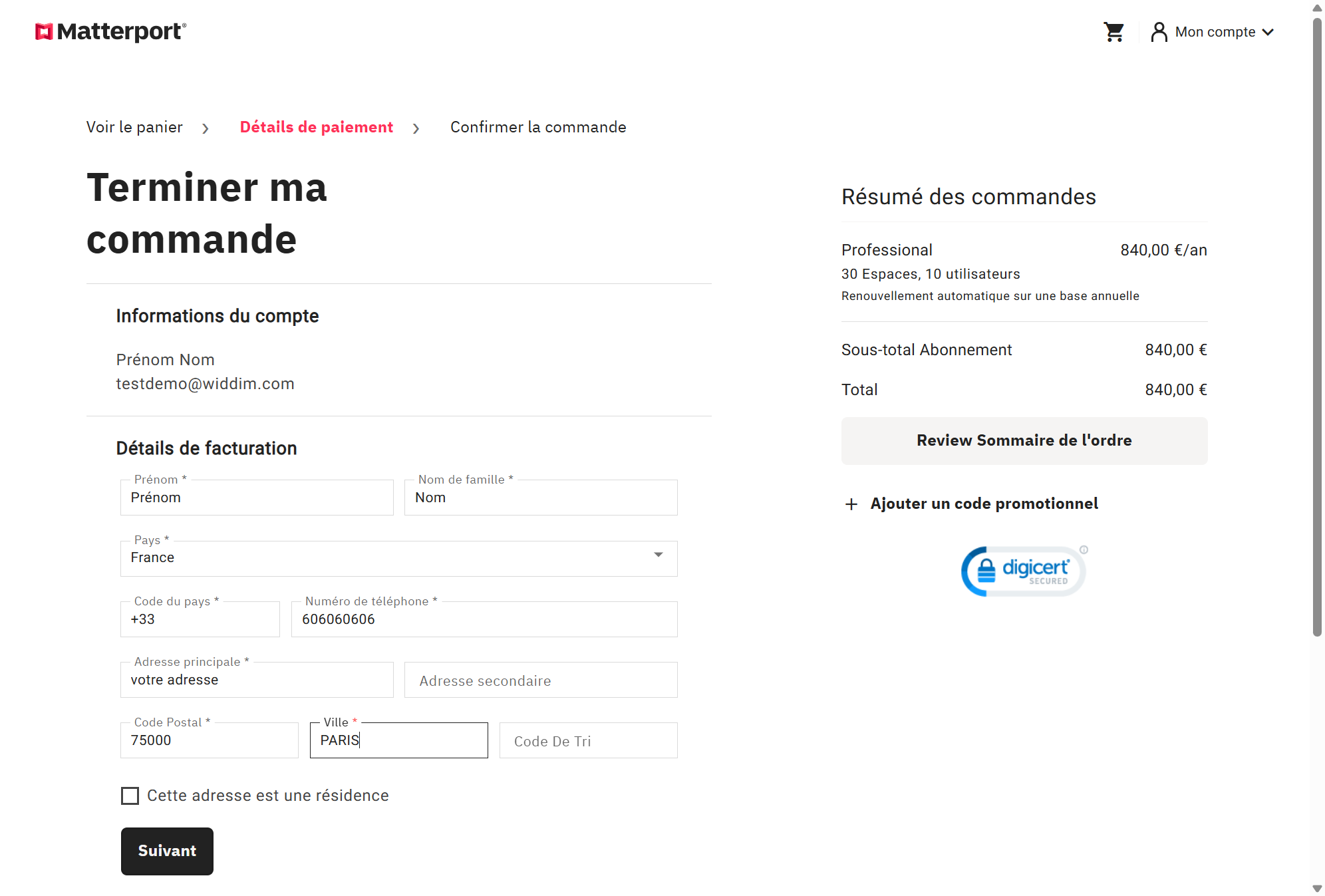The height and width of the screenshot is (896, 1325).
Task: Click the Professional plan name
Action: tap(887, 250)
